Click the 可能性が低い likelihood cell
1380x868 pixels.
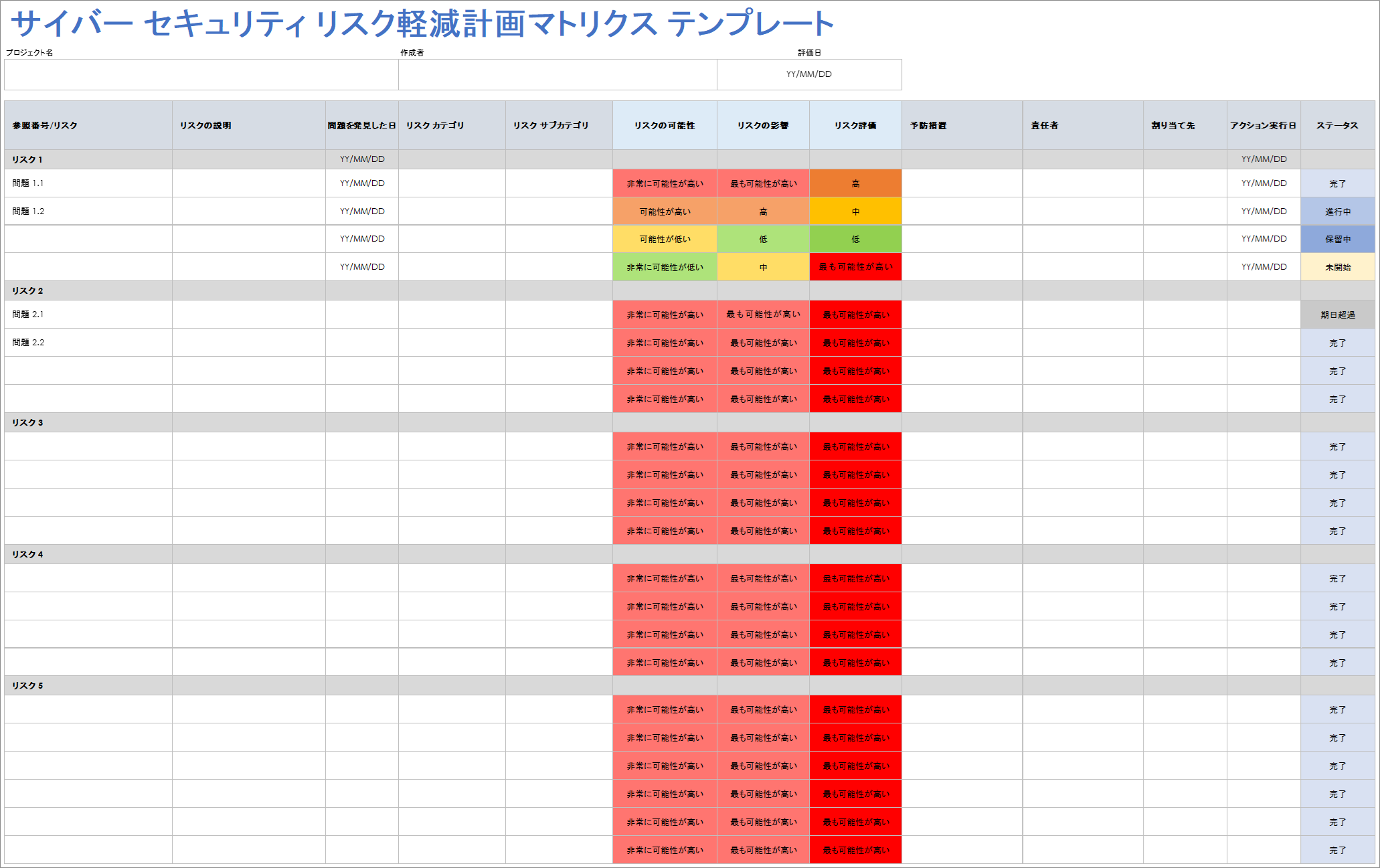(665, 239)
